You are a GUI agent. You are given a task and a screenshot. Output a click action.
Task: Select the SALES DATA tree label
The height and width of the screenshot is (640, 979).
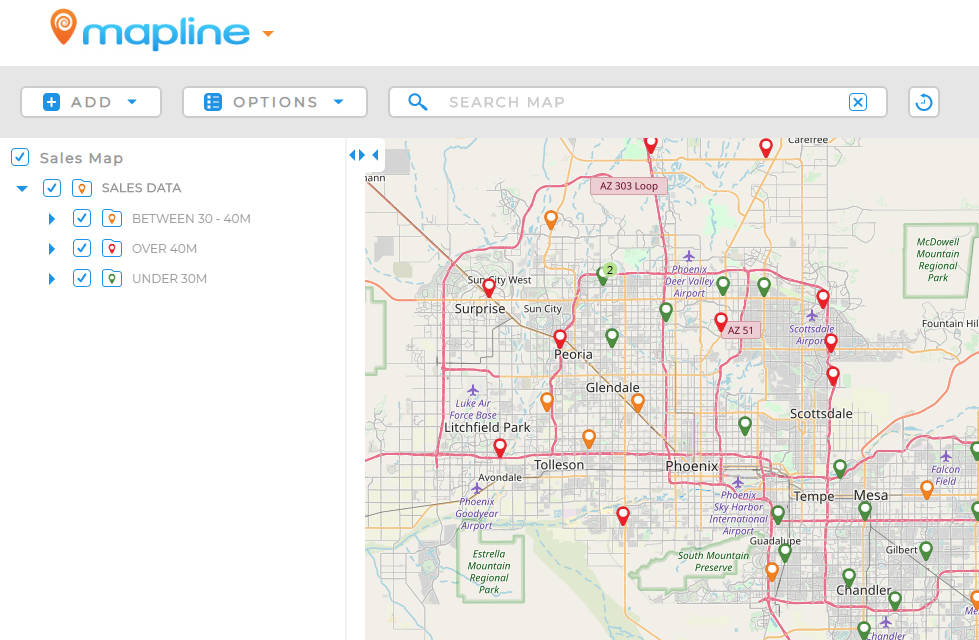pyautogui.click(x=141, y=188)
